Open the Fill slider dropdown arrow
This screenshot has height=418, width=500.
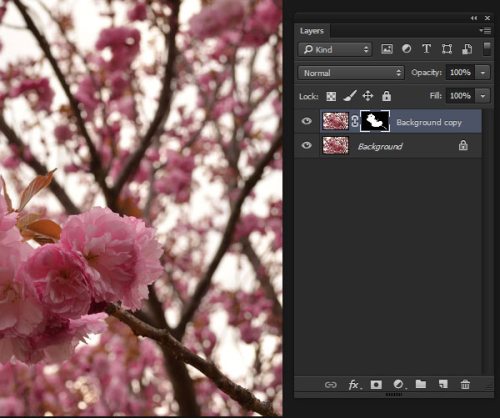(x=483, y=96)
